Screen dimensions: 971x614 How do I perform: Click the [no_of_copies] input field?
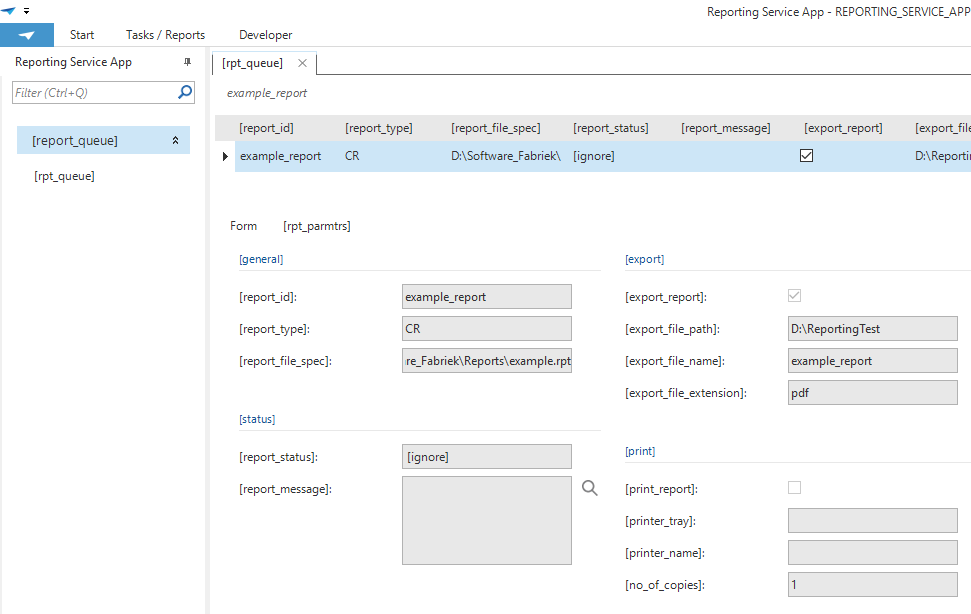coord(872,584)
